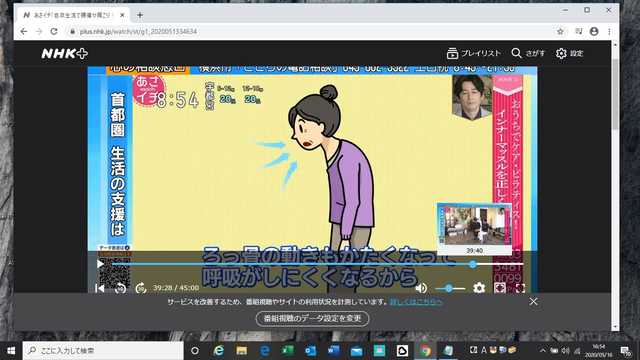Play the paused NHK Plus video
Image resolution: width=640 pixels, height=360 pixels.
tap(100, 264)
